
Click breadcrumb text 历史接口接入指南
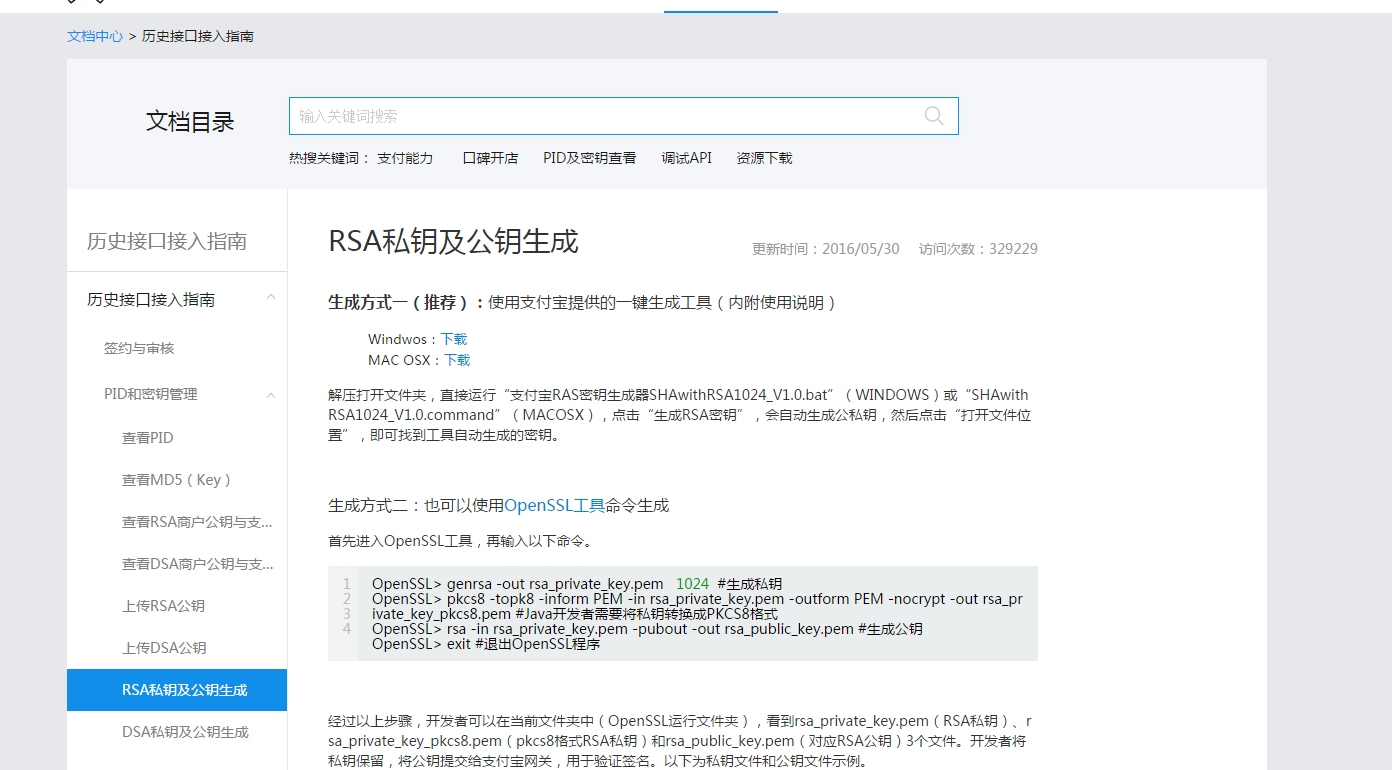[x=198, y=36]
